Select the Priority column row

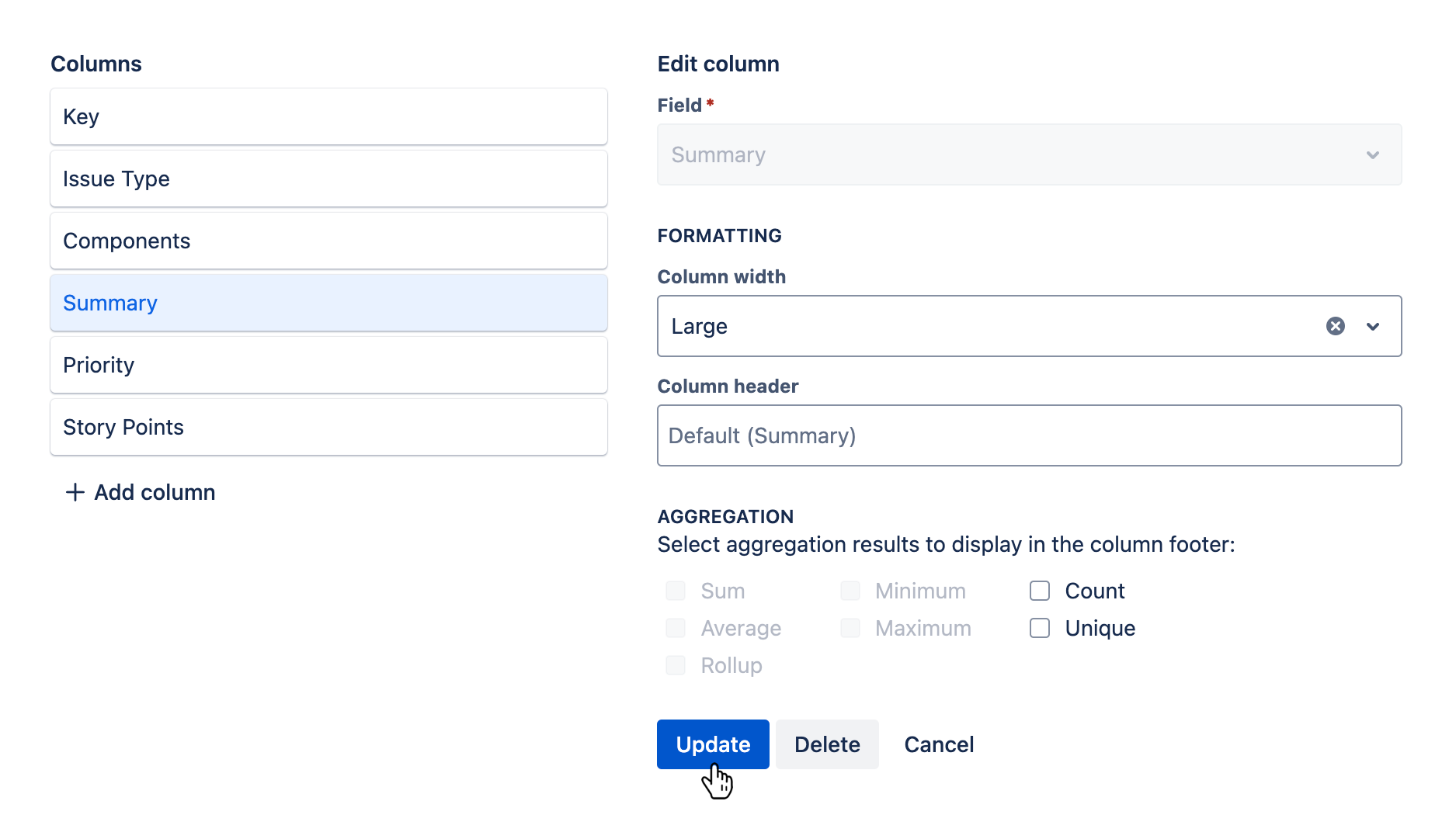[x=328, y=365]
